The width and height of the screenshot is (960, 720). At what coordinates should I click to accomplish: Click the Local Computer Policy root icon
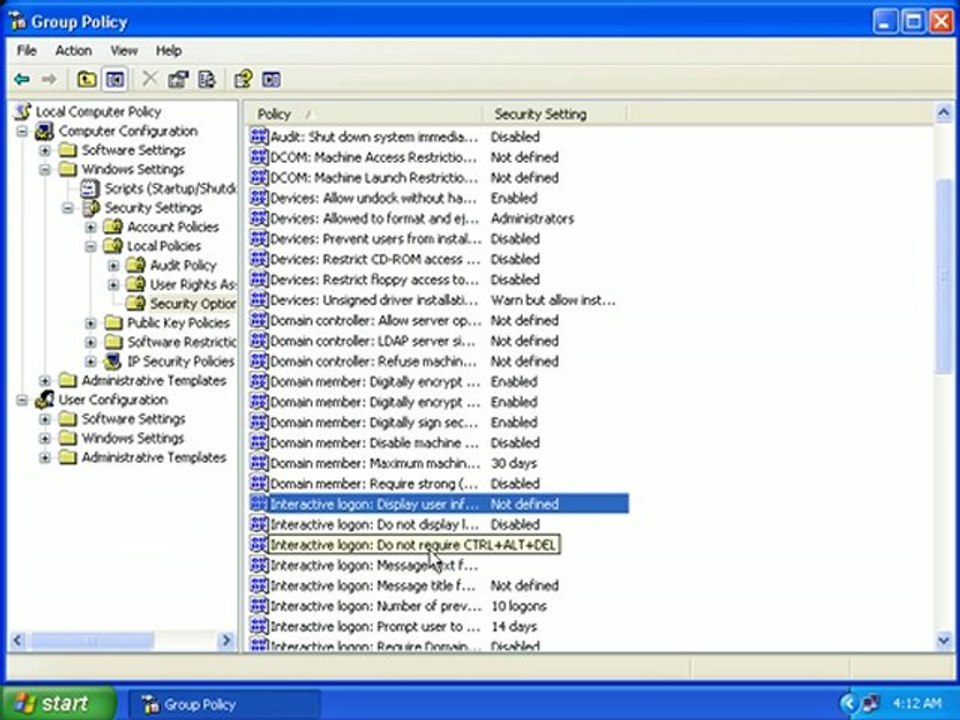coord(22,111)
